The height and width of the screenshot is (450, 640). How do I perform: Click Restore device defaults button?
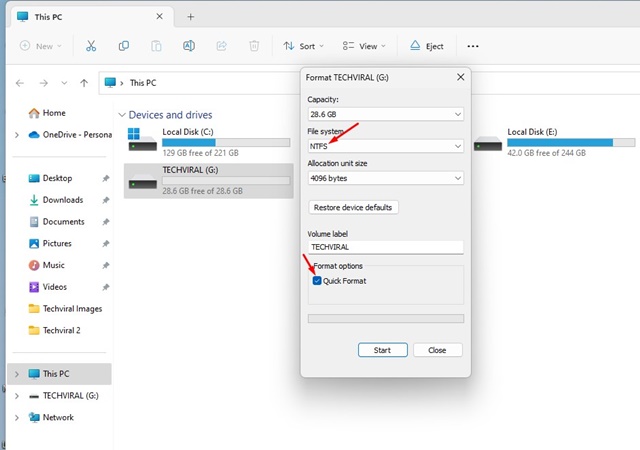354,208
